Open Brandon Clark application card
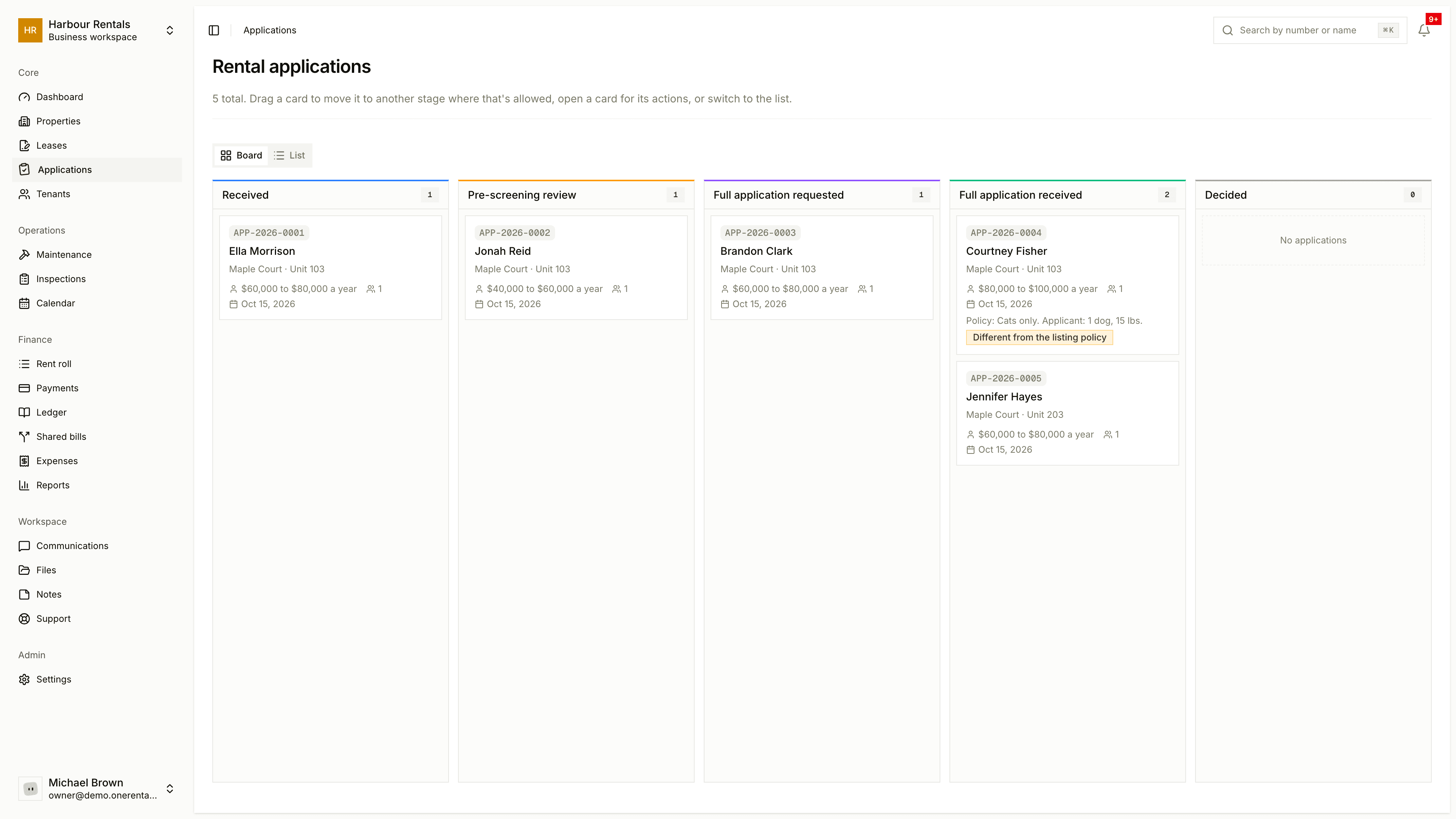 pos(821,268)
